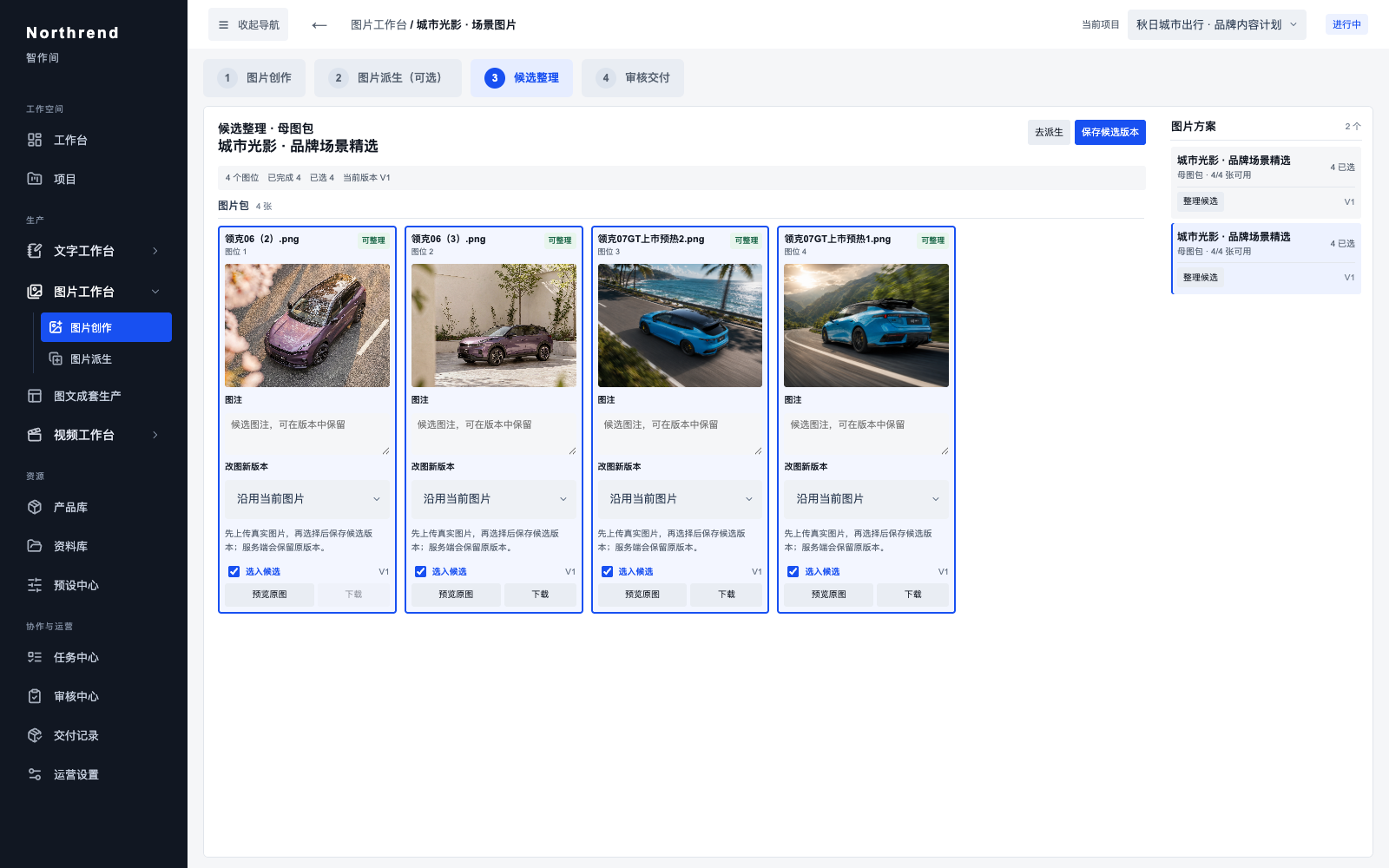Select 图片创作 submenu item
This screenshot has width=1389, height=868.
pyautogui.click(x=106, y=327)
